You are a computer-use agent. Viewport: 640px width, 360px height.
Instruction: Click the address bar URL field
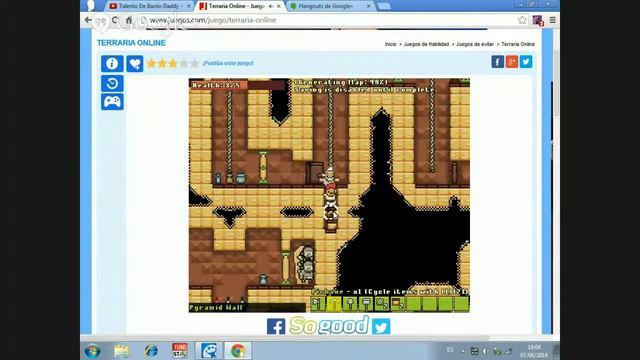[327, 20]
